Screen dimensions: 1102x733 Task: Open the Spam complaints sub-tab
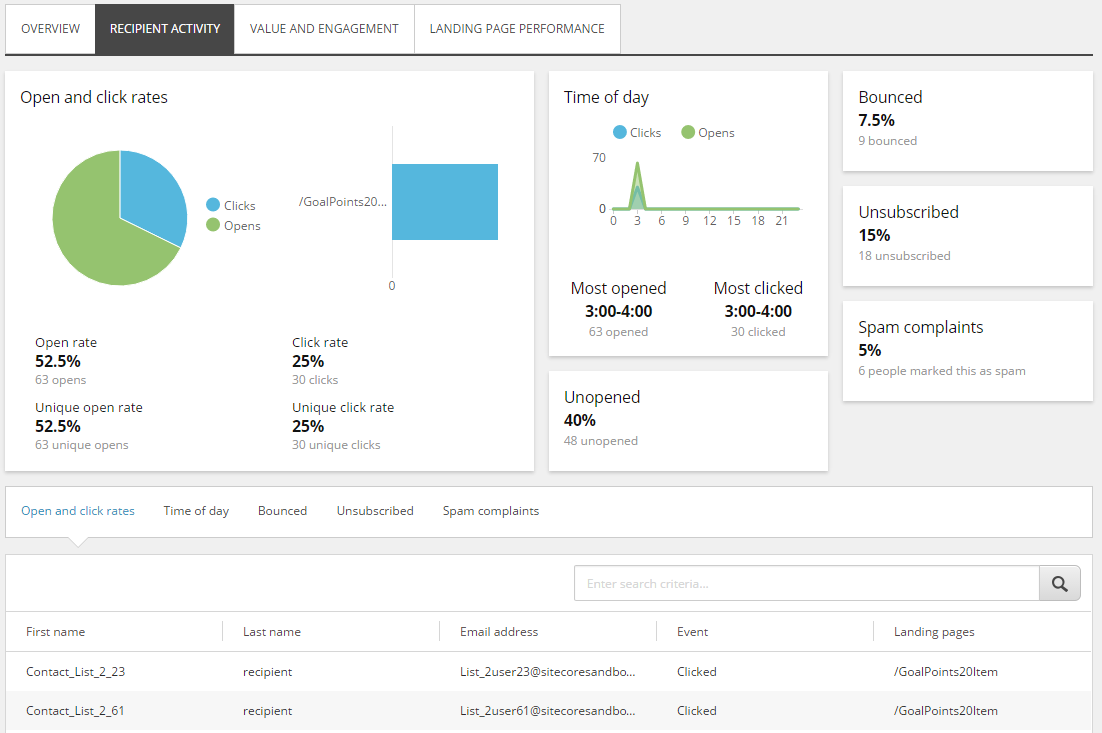491,511
